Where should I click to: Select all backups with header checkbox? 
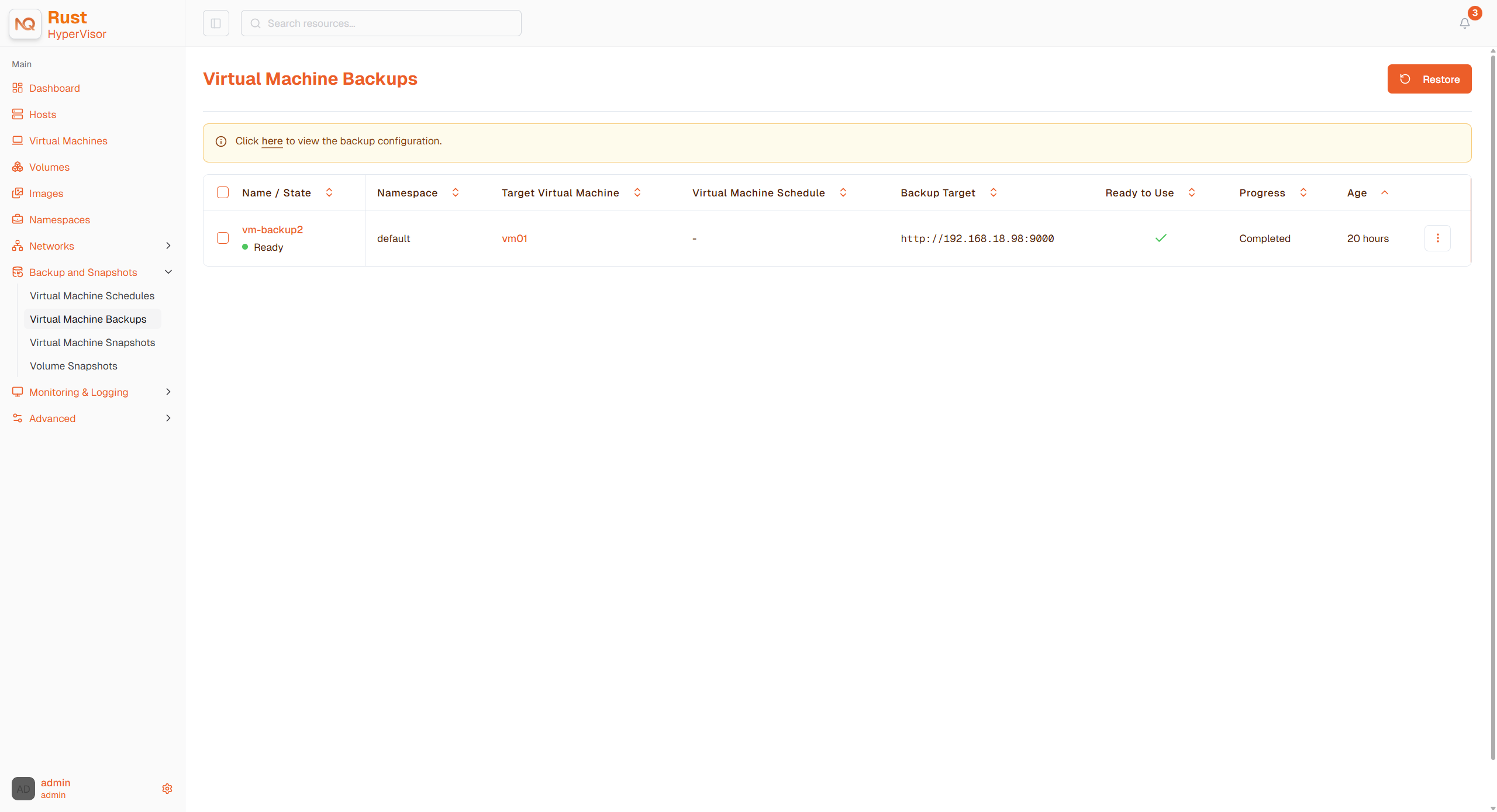click(223, 192)
